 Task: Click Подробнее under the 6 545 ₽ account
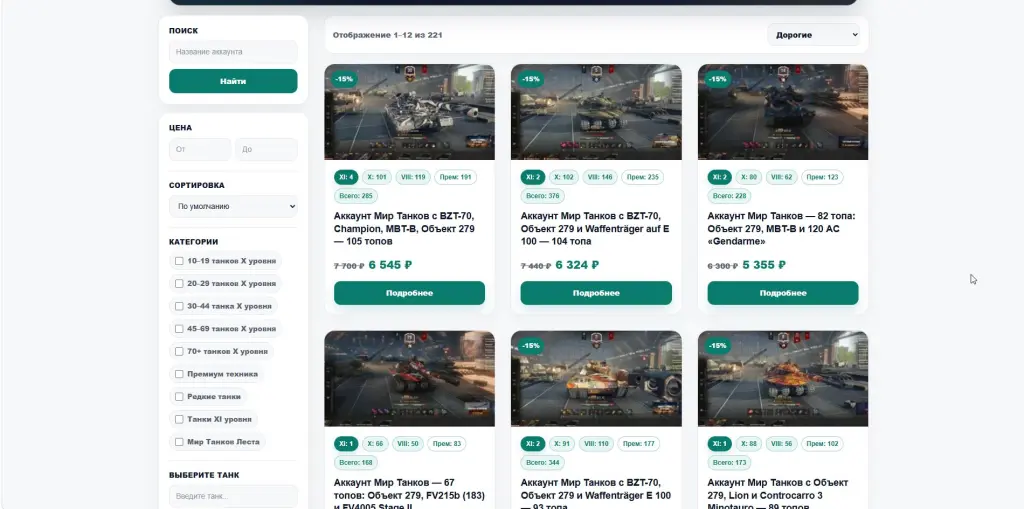pyautogui.click(x=409, y=293)
